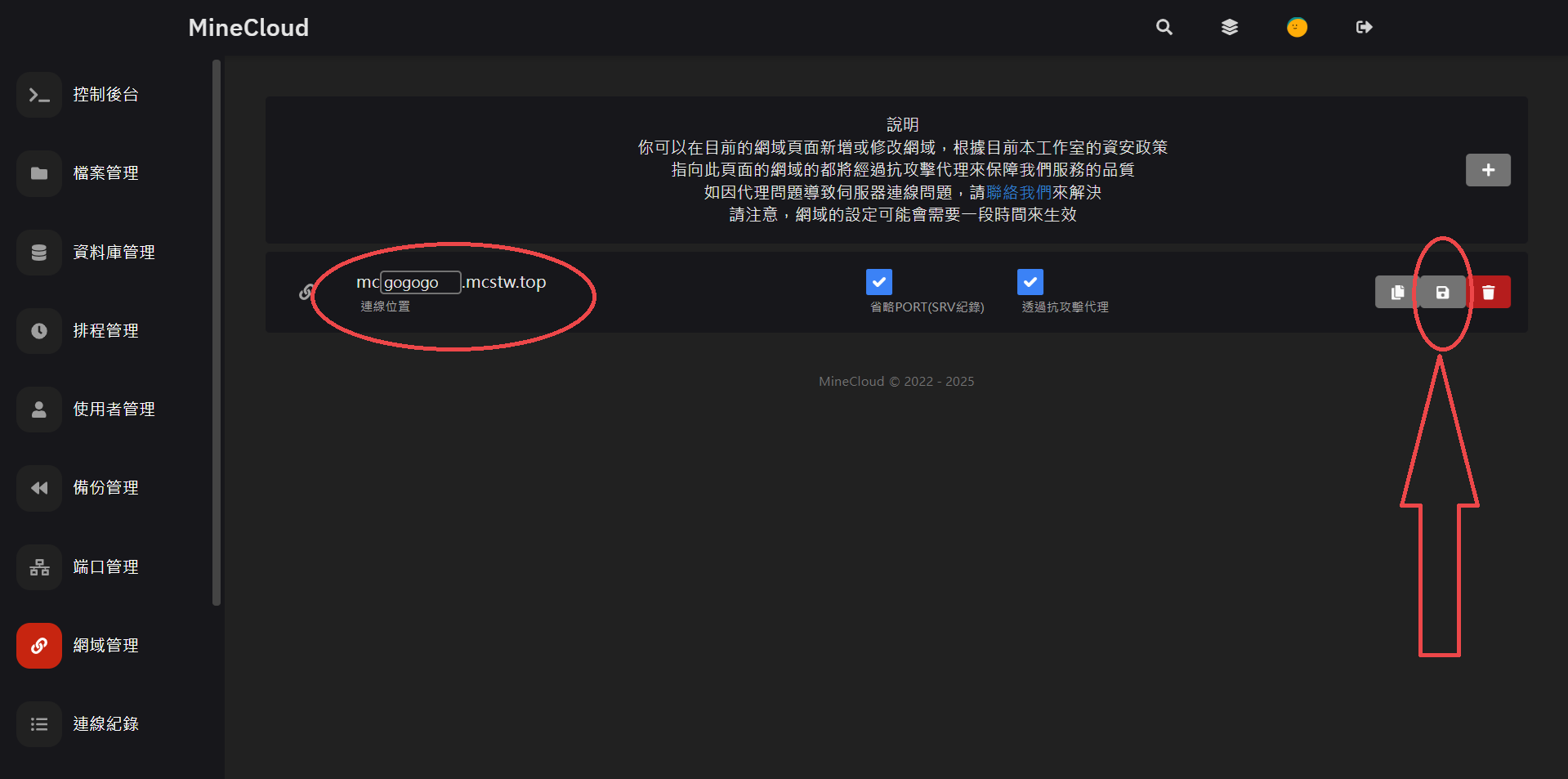This screenshot has width=1568, height=779.
Task: Click the chain link icon beside domain
Action: (x=306, y=292)
